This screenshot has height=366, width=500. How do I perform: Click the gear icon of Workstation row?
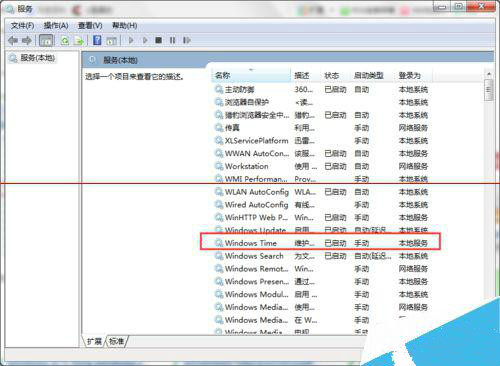tap(219, 166)
